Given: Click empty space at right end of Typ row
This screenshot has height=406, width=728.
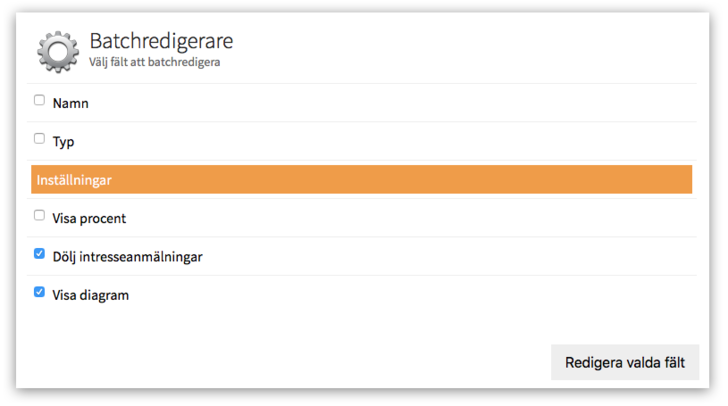Looking at the screenshot, I should [600, 142].
